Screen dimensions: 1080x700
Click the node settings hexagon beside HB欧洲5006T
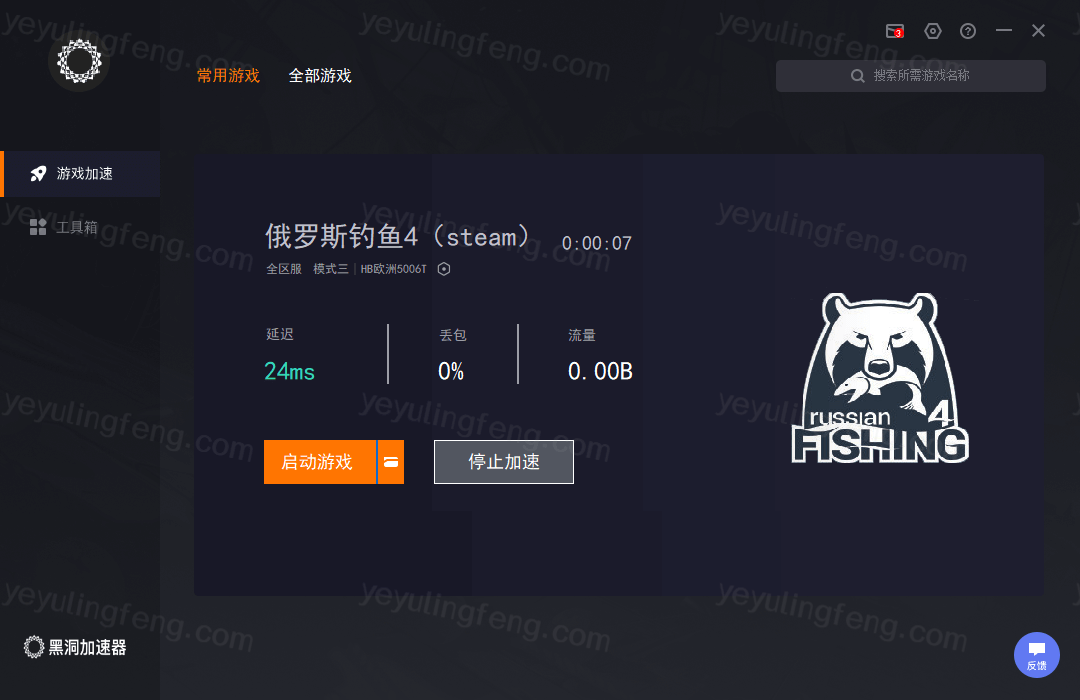444,269
